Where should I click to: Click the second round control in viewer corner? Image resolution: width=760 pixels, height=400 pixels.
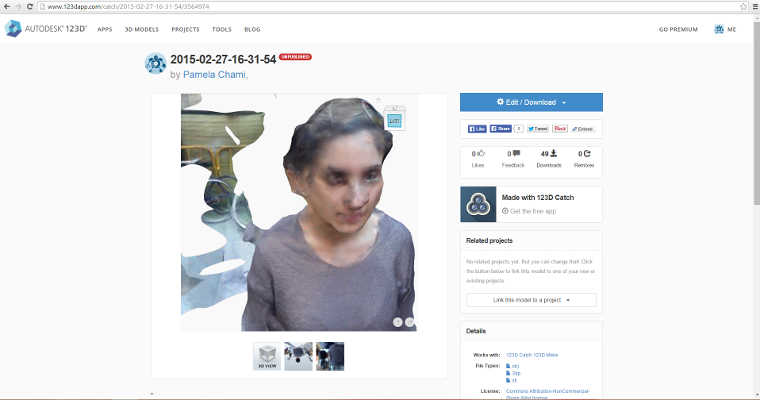pos(410,322)
